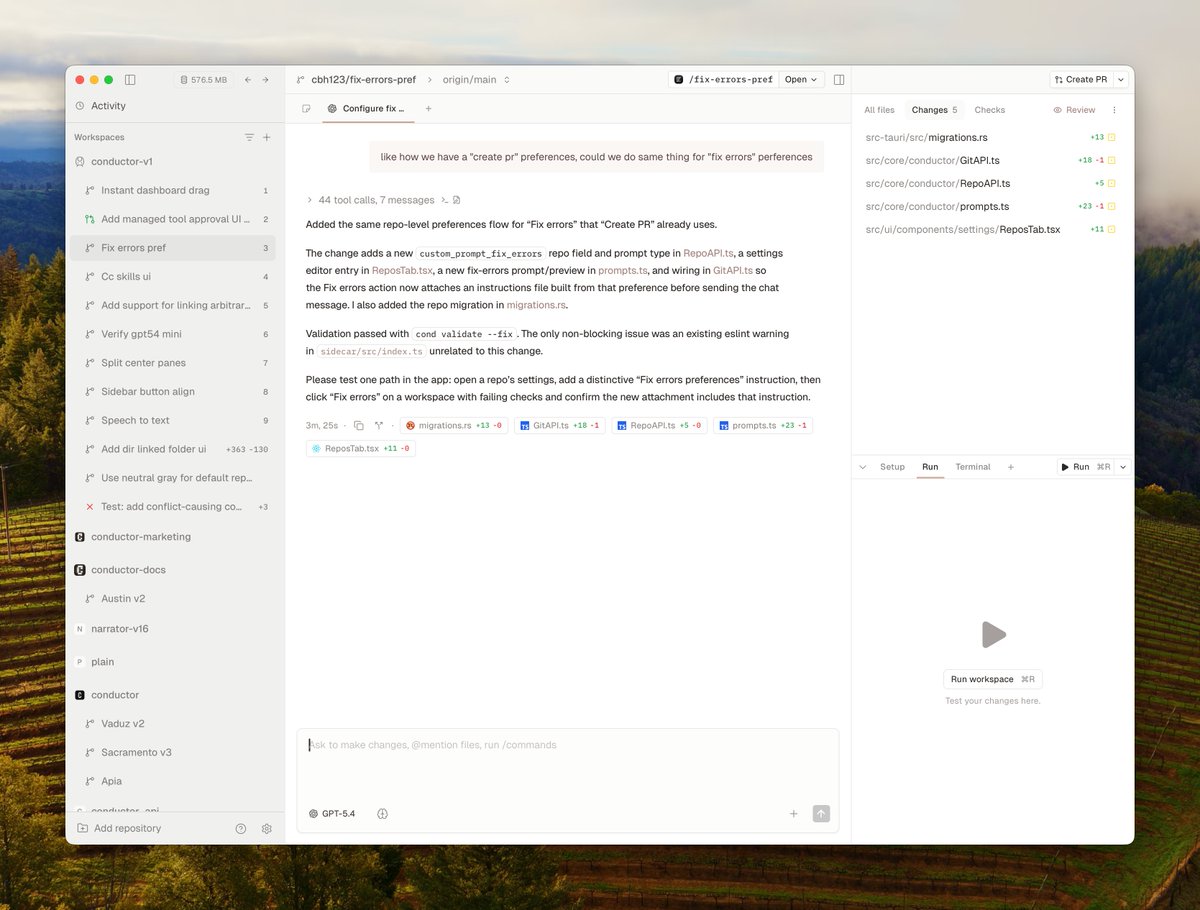
Task: Open src/core/conductor/RepoAPI.ts in changes list
Action: [991, 183]
